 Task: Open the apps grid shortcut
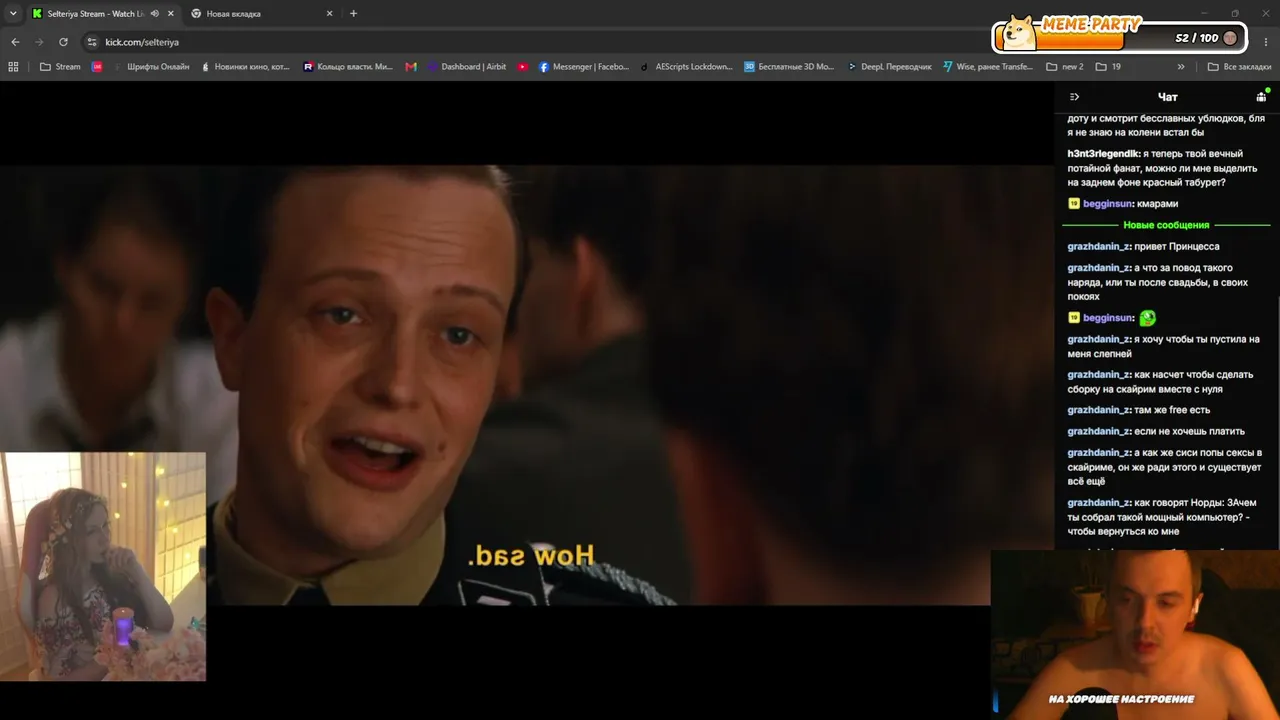pos(13,67)
